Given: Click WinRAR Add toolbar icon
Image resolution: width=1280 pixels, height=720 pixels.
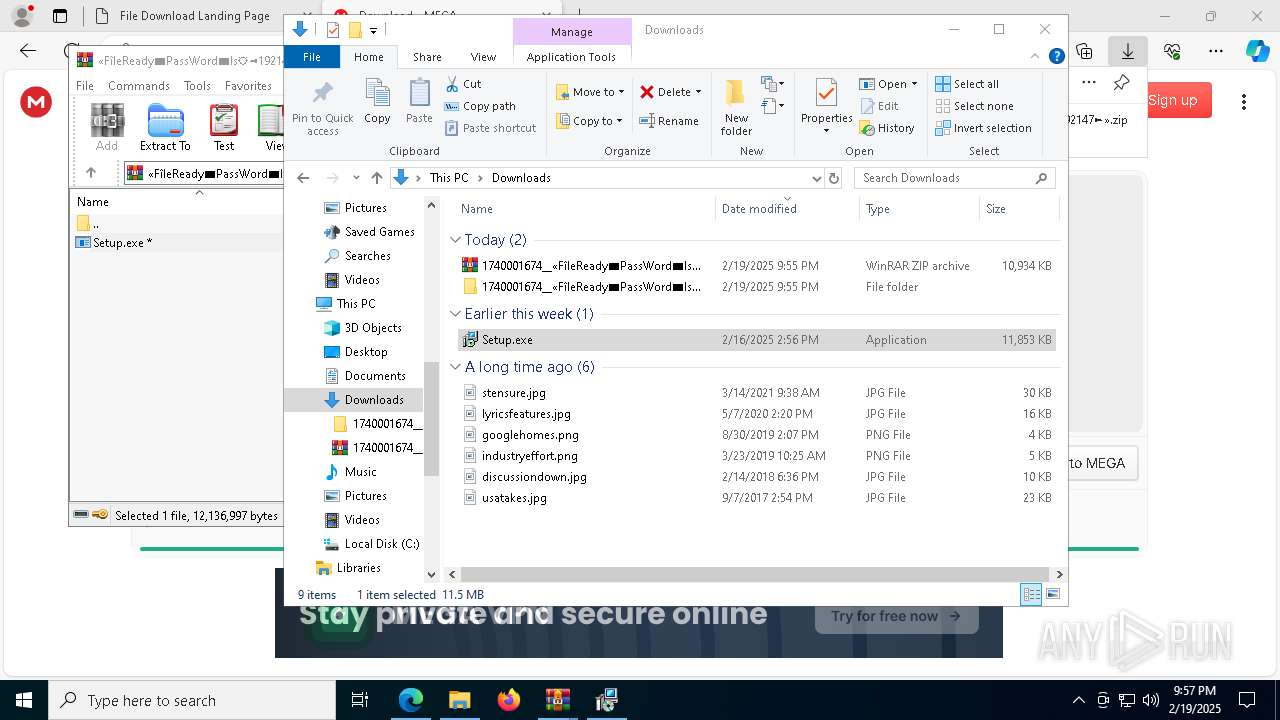Looking at the screenshot, I should [x=107, y=127].
